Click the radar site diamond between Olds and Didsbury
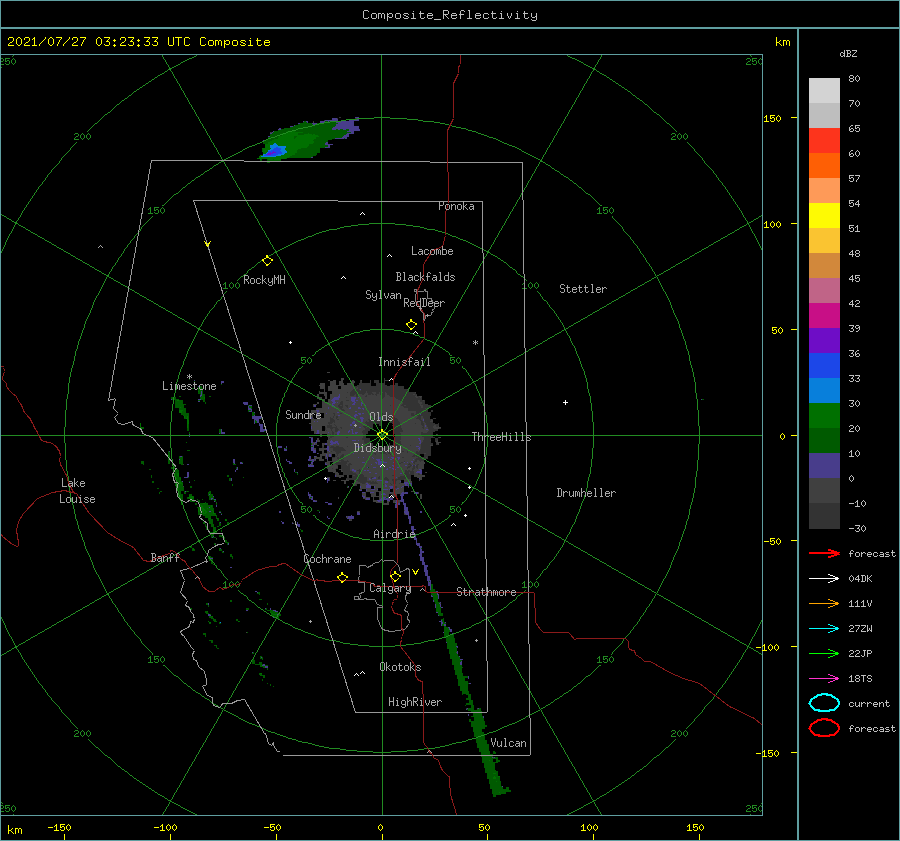 382,435
